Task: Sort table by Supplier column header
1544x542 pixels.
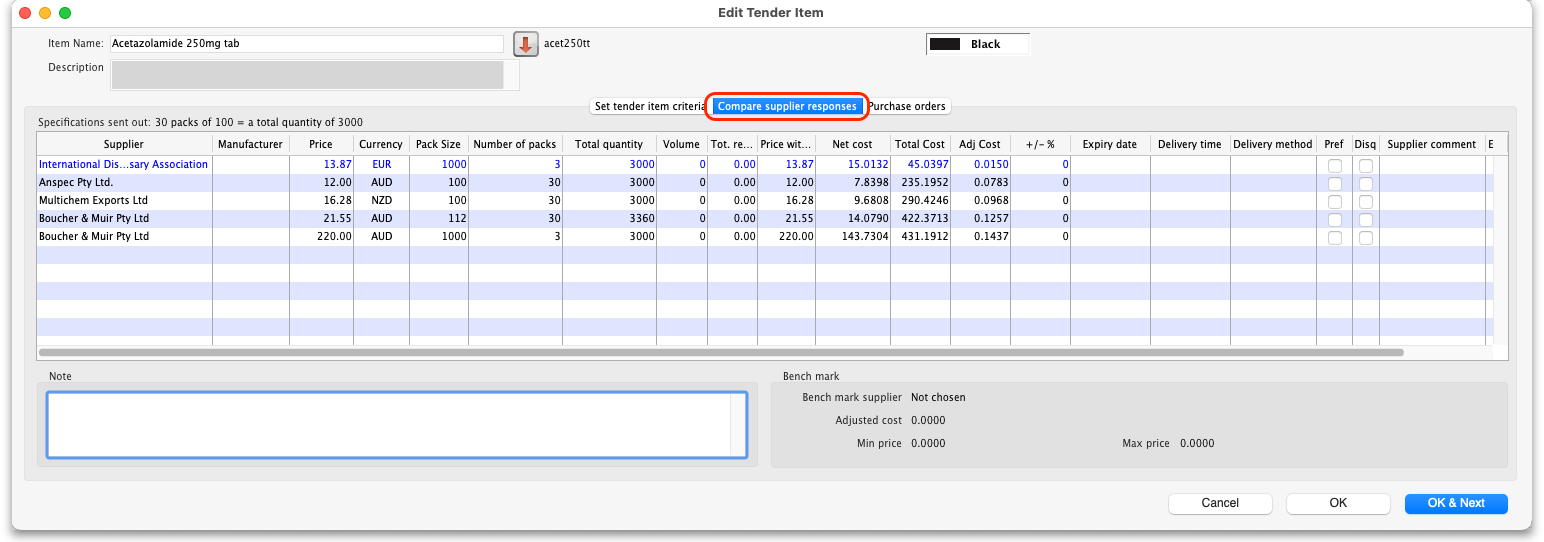Action: (x=124, y=144)
